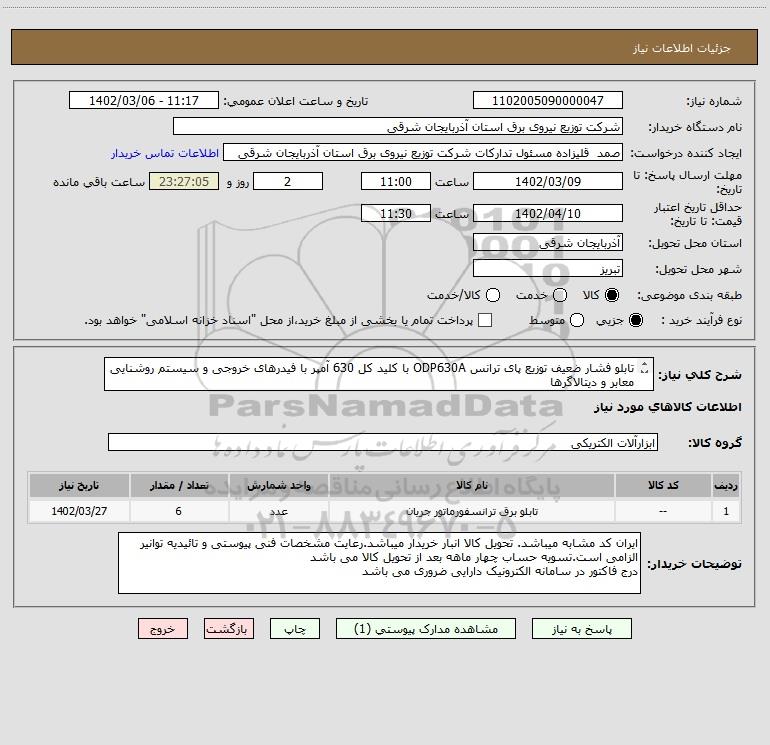The height and width of the screenshot is (745, 770).
Task: Click the response deadline date 1402/03/09
Action: [548, 181]
